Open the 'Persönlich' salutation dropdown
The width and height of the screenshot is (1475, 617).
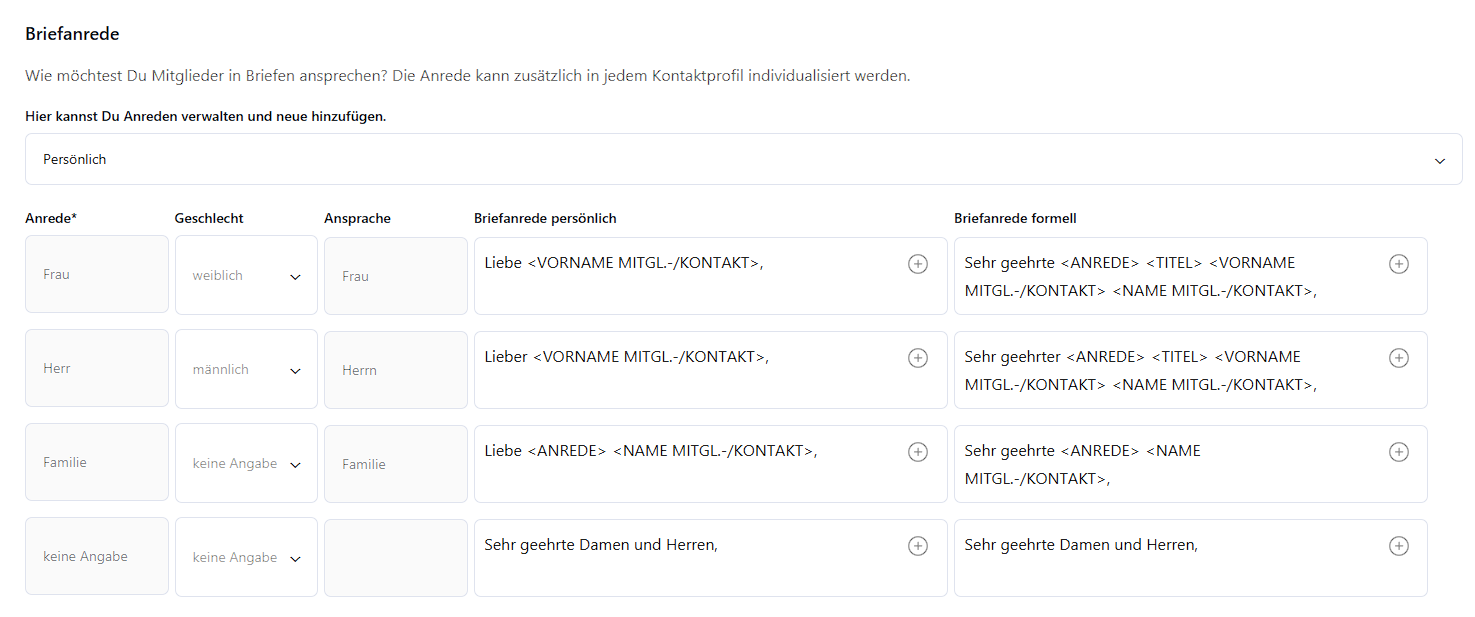743,159
